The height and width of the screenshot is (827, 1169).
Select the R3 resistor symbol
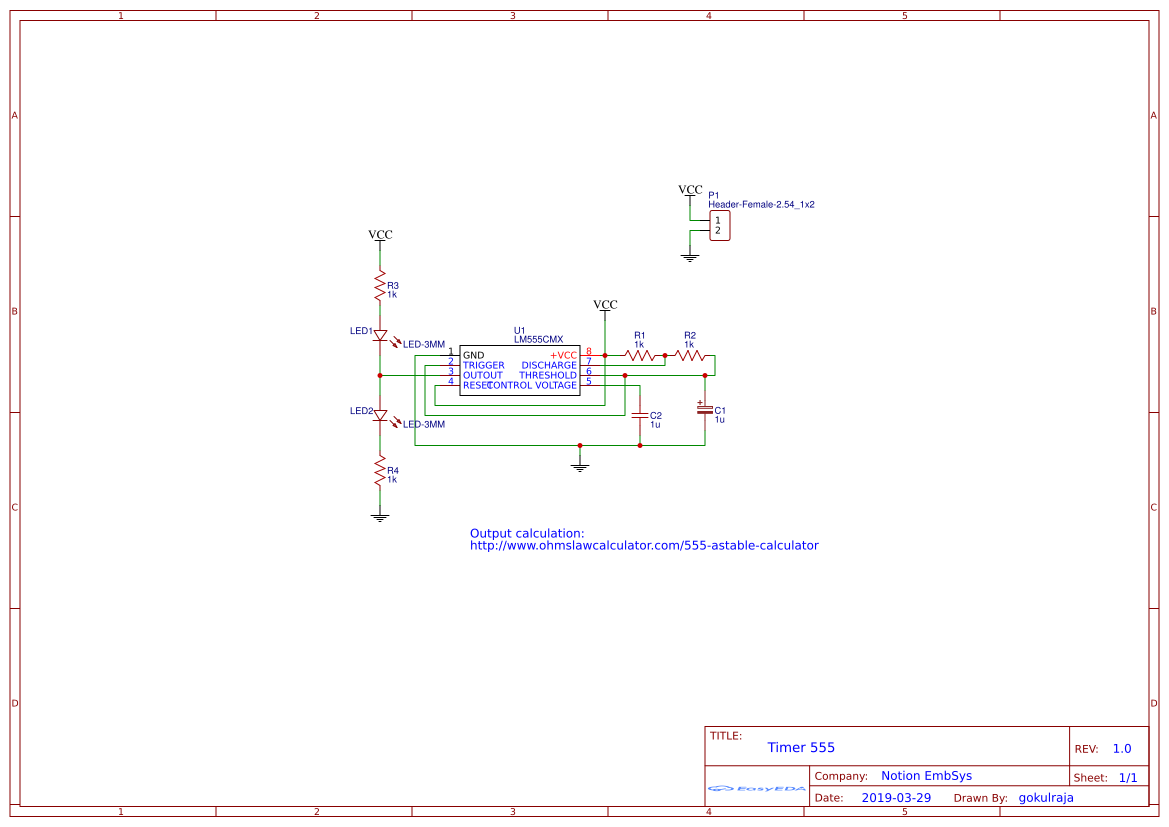pos(379,286)
